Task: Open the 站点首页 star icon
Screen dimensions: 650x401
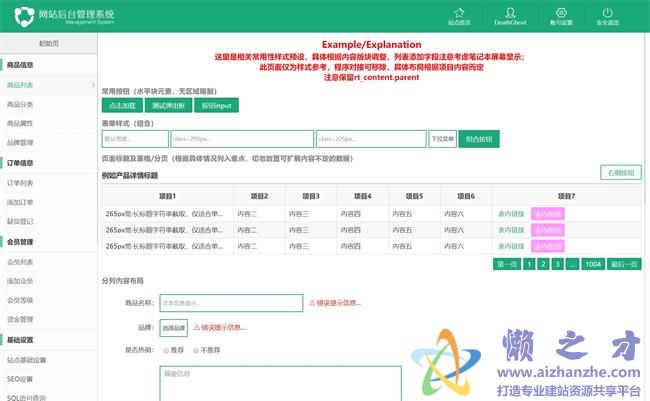Action: [x=459, y=12]
